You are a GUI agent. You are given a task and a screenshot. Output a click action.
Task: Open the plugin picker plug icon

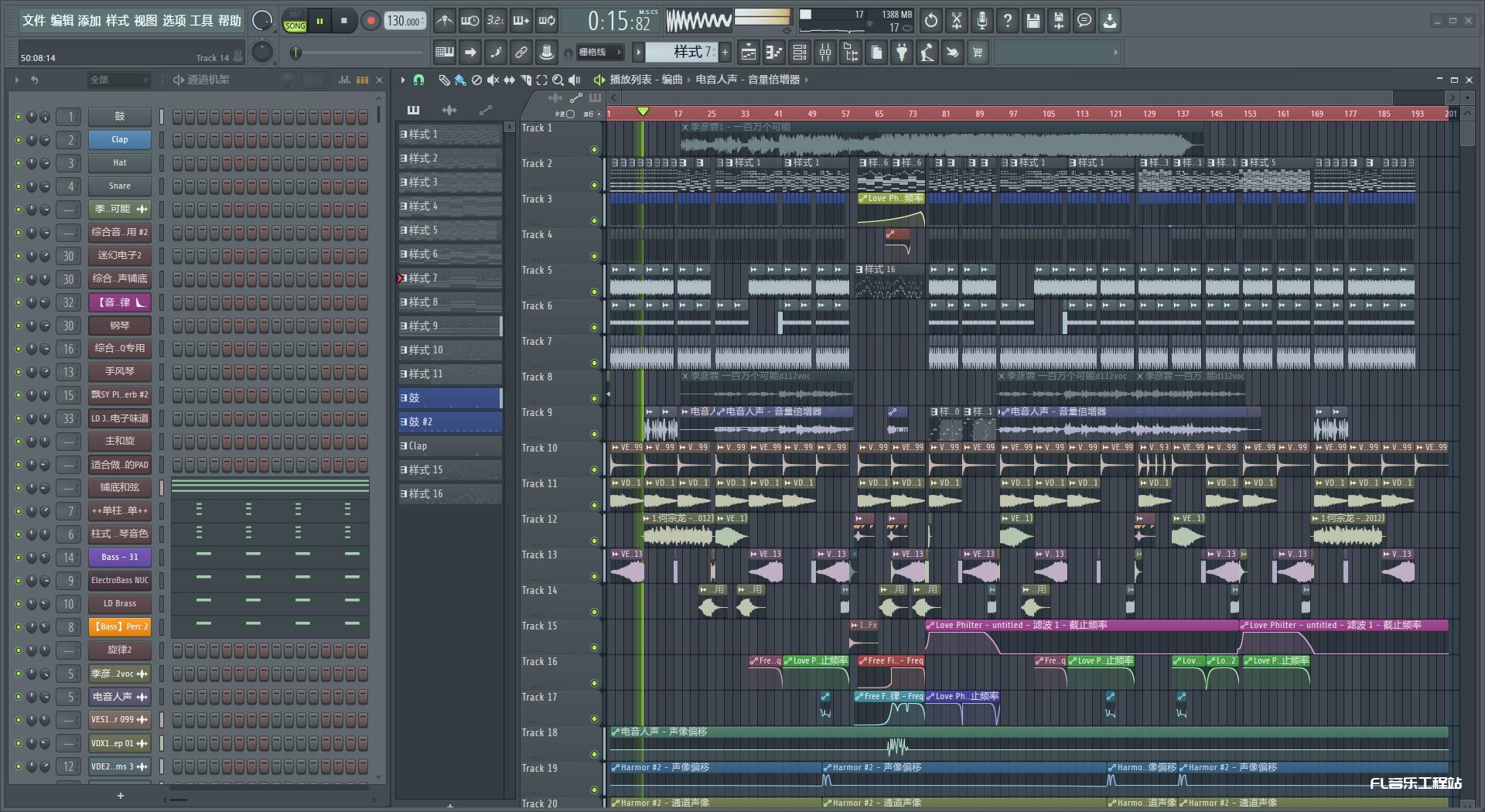click(x=902, y=53)
